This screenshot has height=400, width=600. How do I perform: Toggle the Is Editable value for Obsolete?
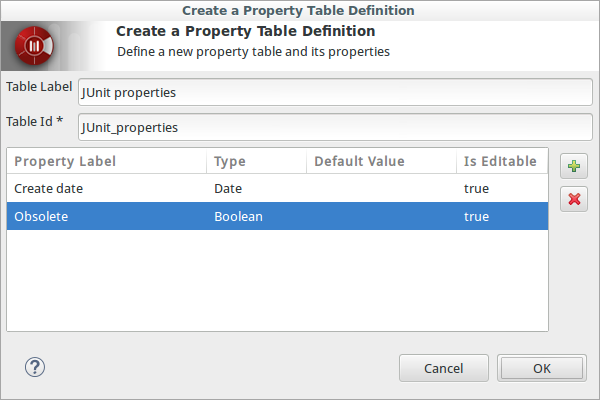[x=476, y=217]
